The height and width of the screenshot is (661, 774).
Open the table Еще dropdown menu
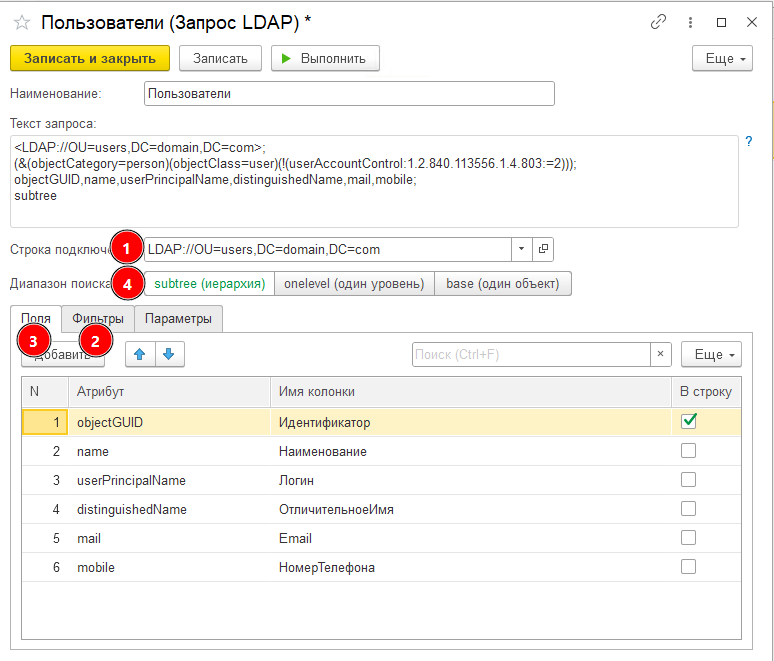pos(711,354)
